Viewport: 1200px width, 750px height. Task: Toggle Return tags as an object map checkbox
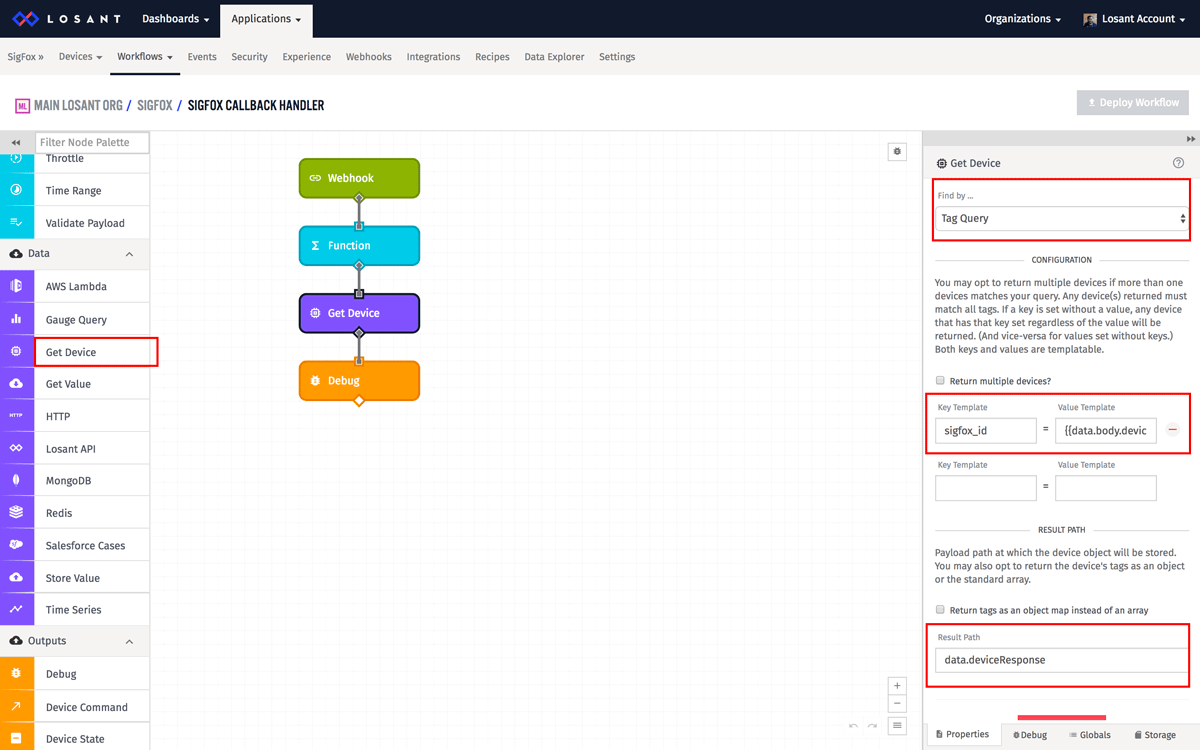(x=940, y=610)
